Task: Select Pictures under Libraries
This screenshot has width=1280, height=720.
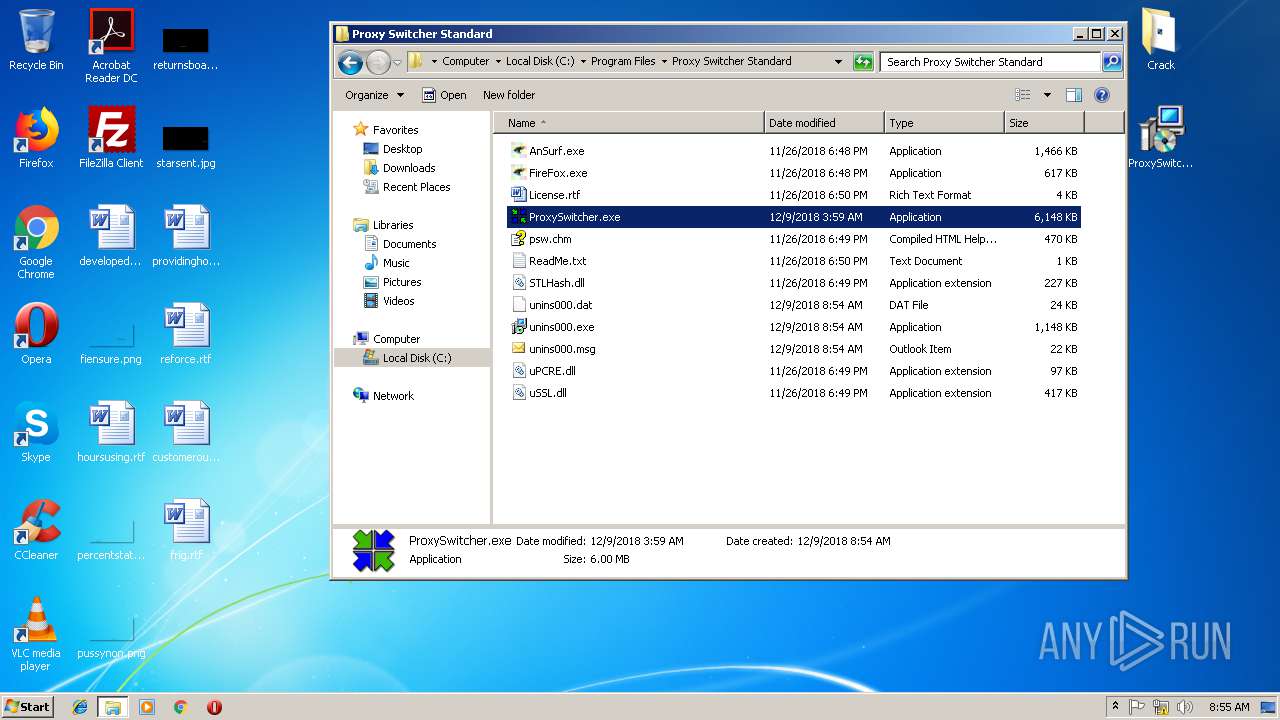Action: (402, 282)
